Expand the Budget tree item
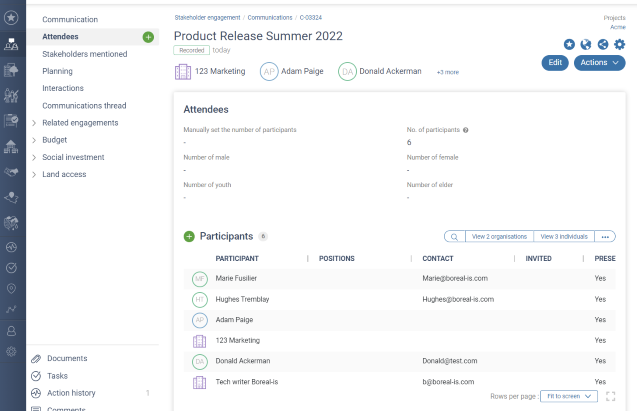637x411 pixels. [34, 140]
